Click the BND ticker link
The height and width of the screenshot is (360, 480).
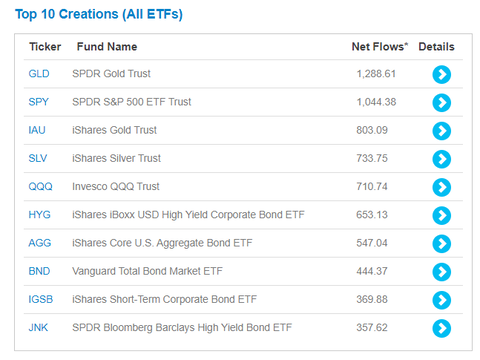(39, 271)
